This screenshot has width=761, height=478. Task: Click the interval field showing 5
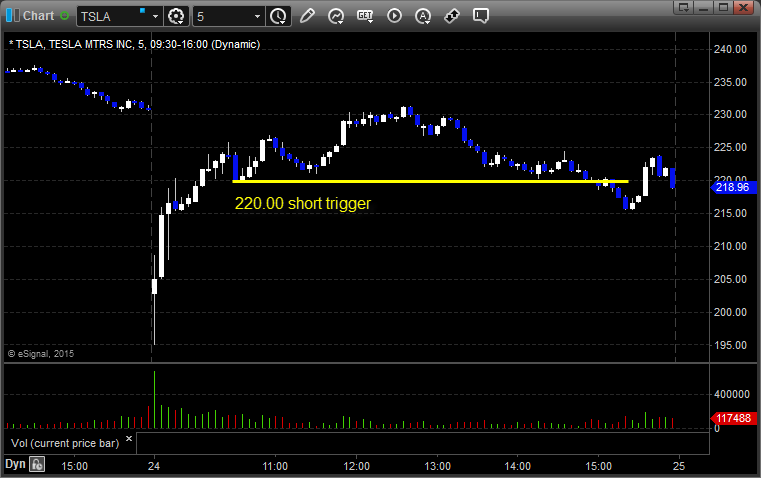click(x=223, y=16)
